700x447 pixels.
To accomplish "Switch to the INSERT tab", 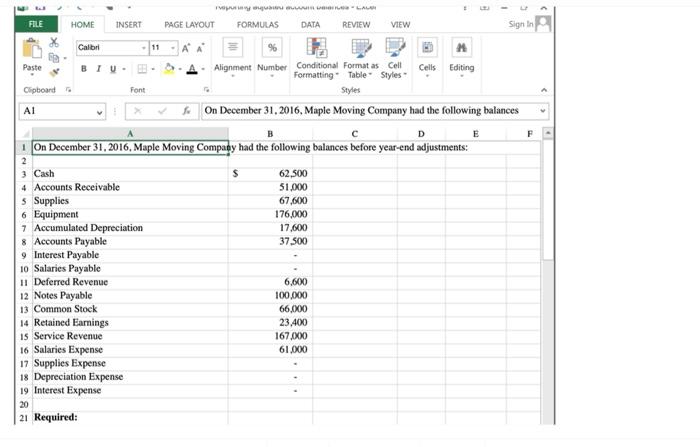I will tap(129, 25).
